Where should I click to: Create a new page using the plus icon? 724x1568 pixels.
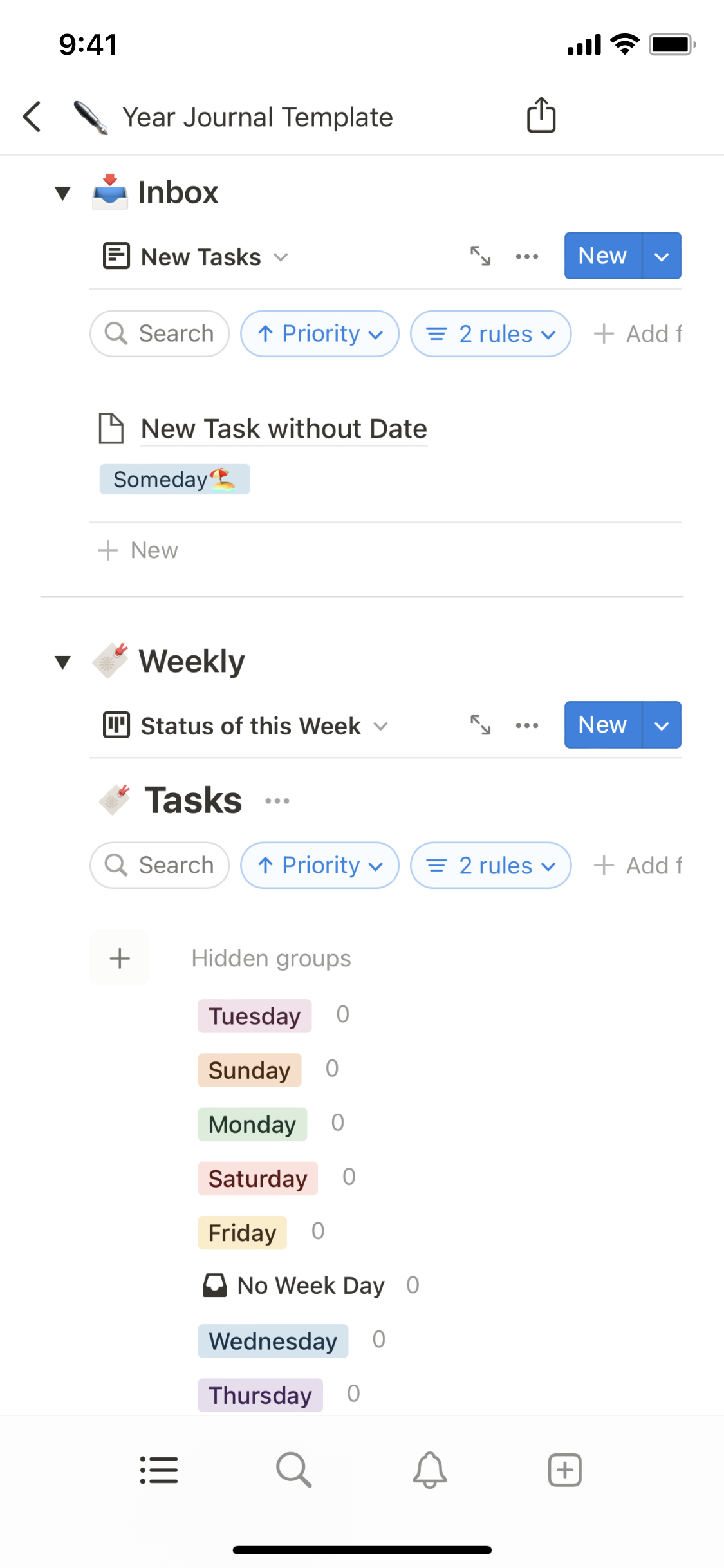pos(564,1470)
